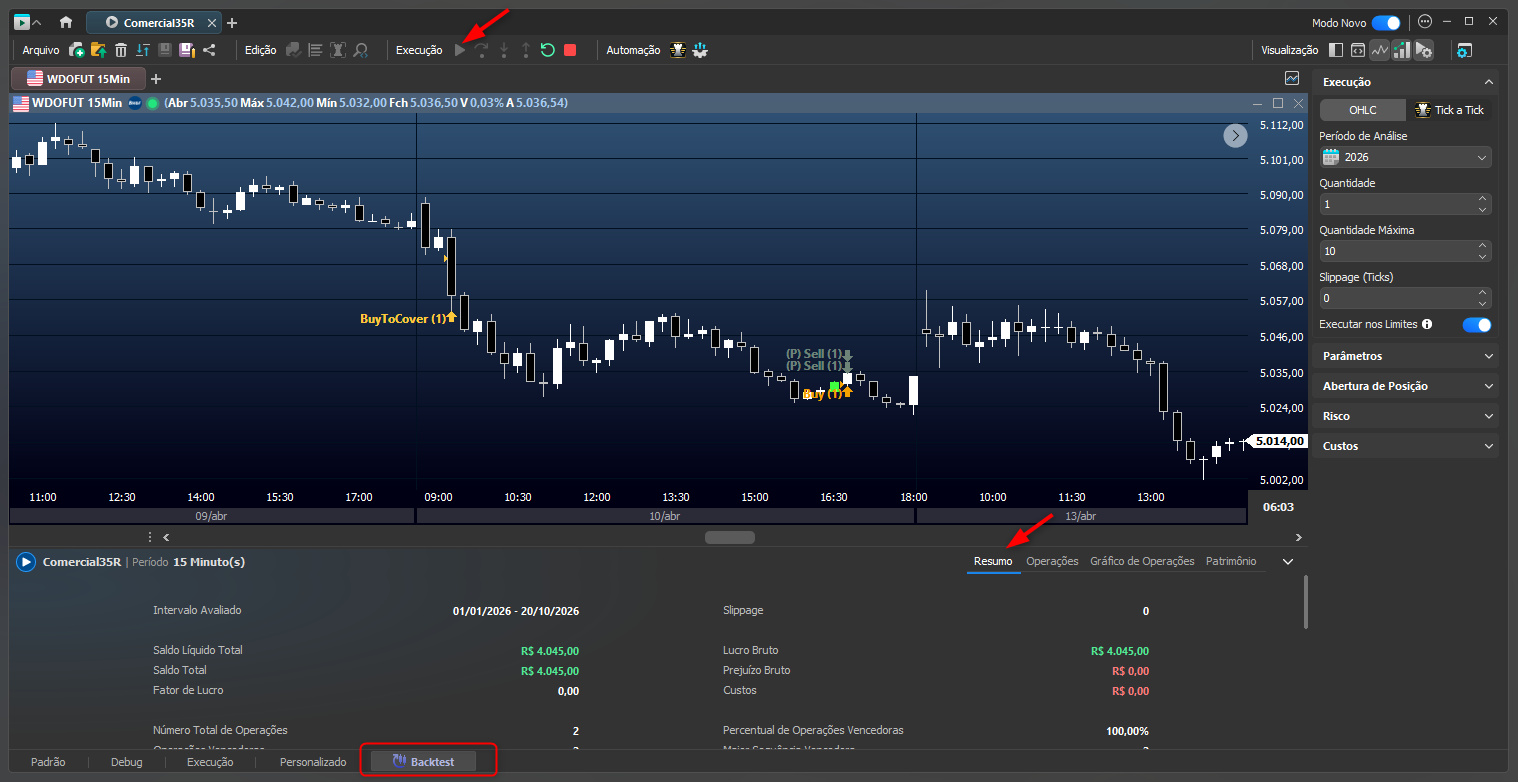This screenshot has width=1518, height=782.
Task: Click the more options ellipsis icon
Action: (1425, 22)
